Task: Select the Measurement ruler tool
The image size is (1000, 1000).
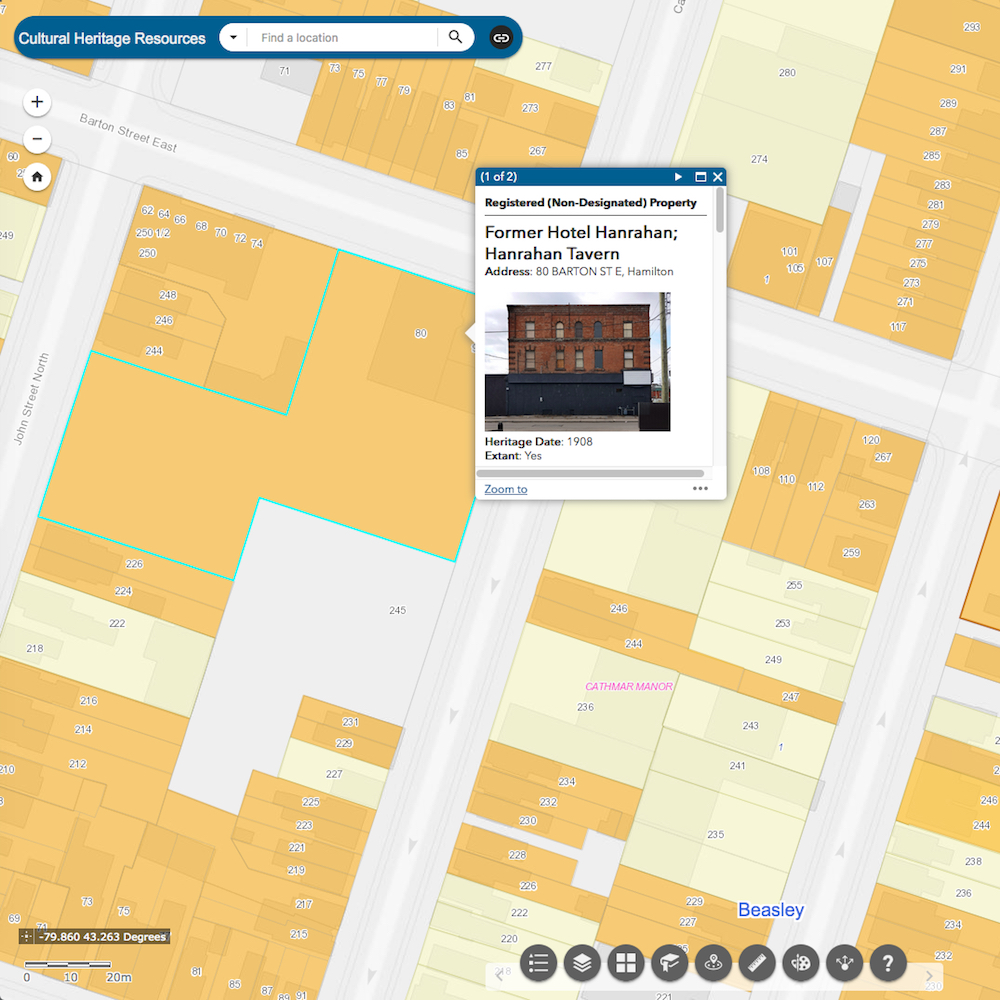Action: 758,963
